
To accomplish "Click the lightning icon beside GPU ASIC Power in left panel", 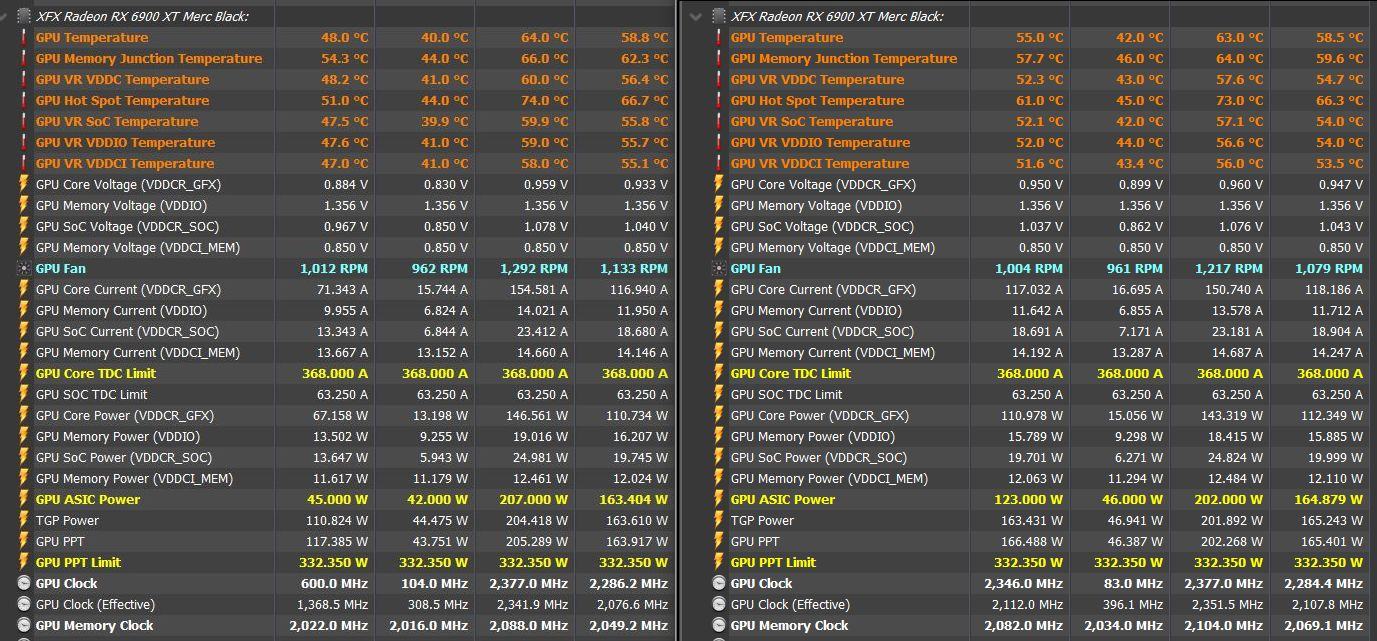I will (x=23, y=499).
